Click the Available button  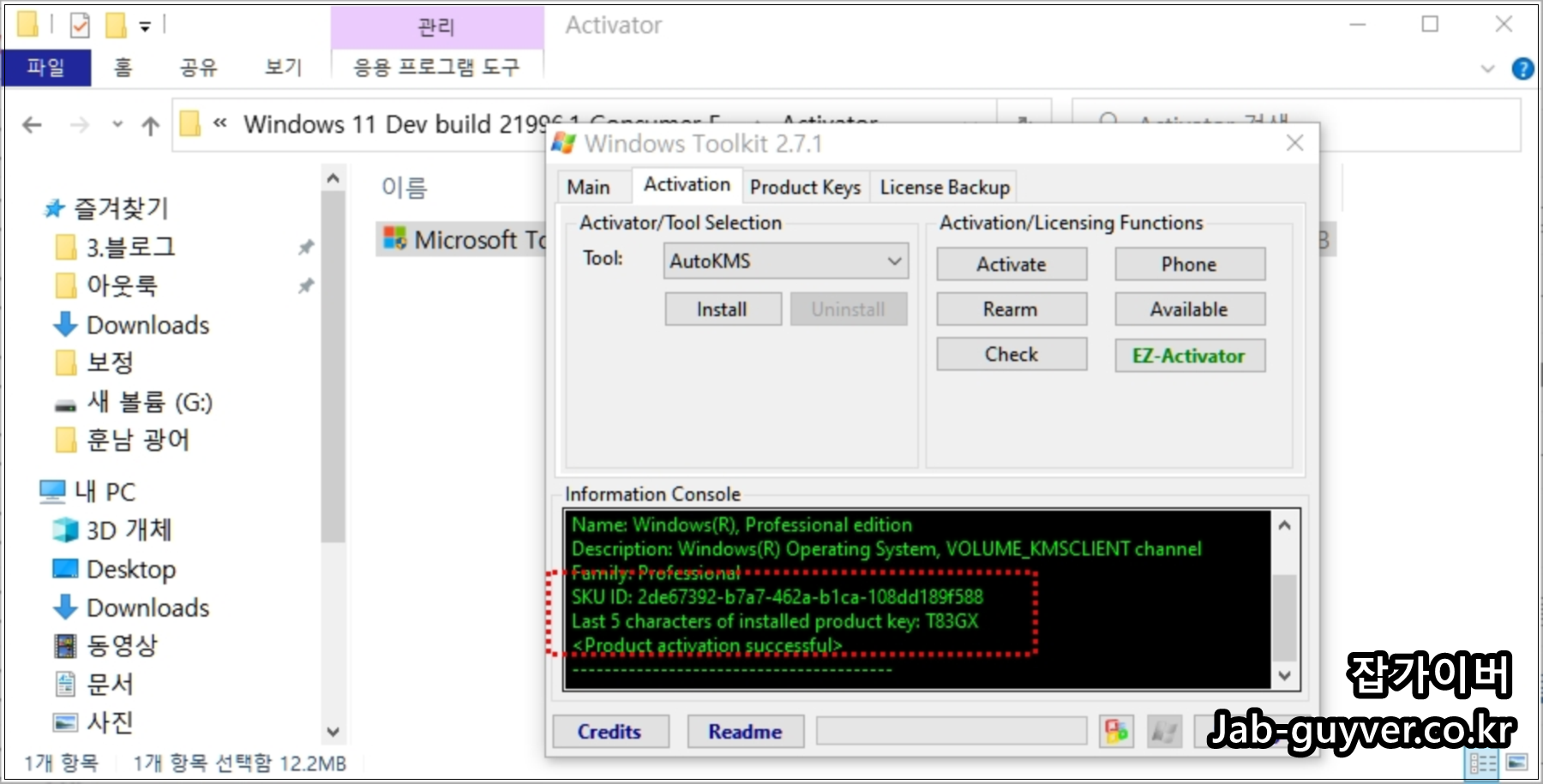pos(1190,309)
